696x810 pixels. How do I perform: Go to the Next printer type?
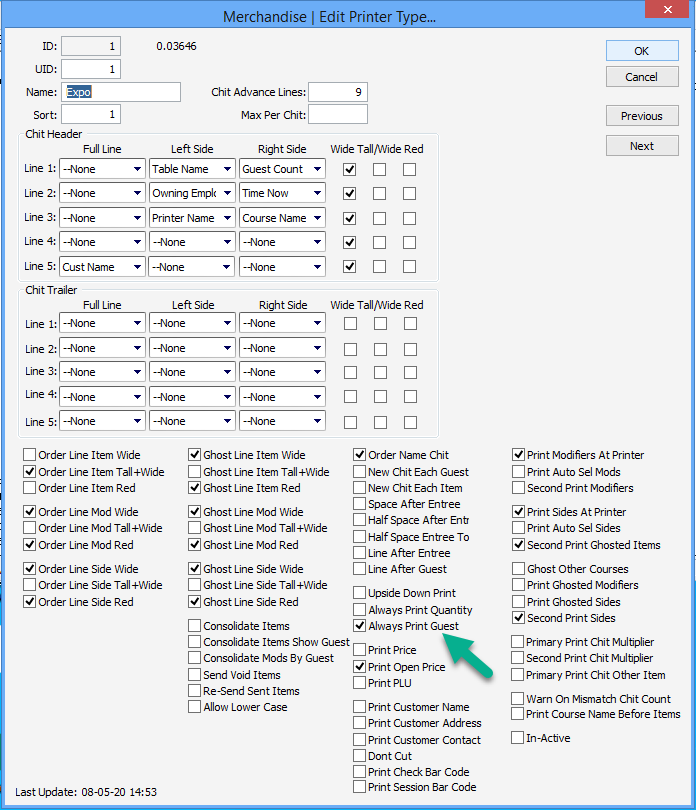642,146
